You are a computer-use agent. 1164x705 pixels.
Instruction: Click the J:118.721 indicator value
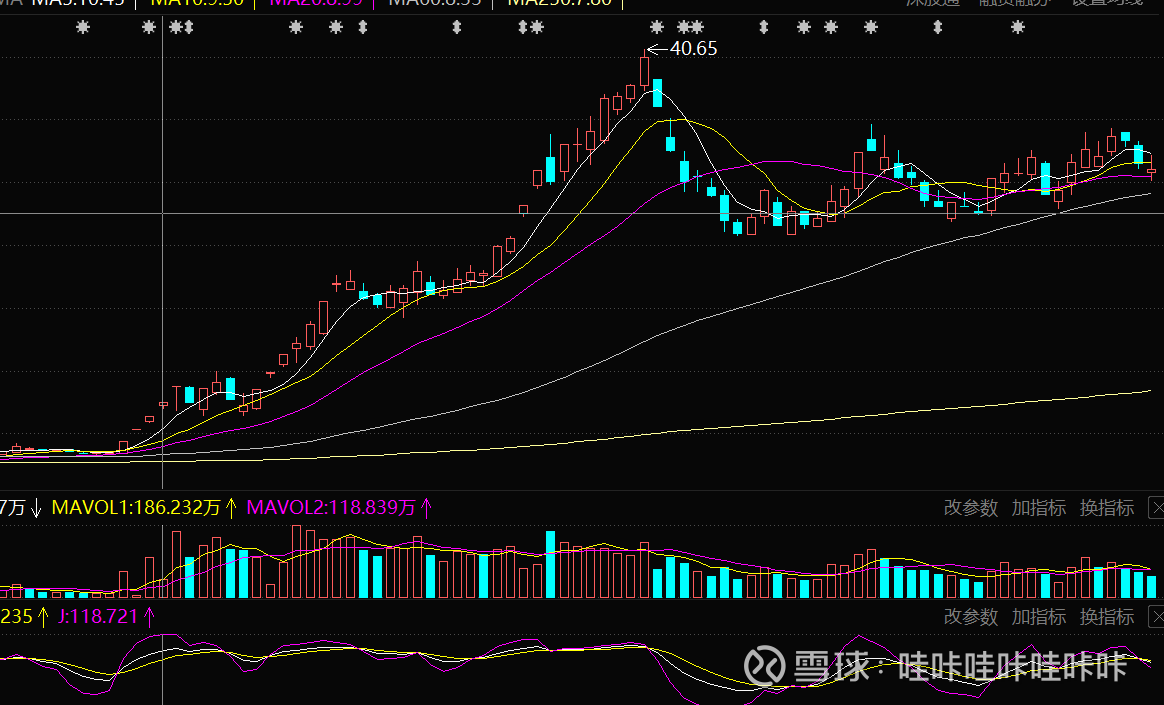tap(98, 617)
